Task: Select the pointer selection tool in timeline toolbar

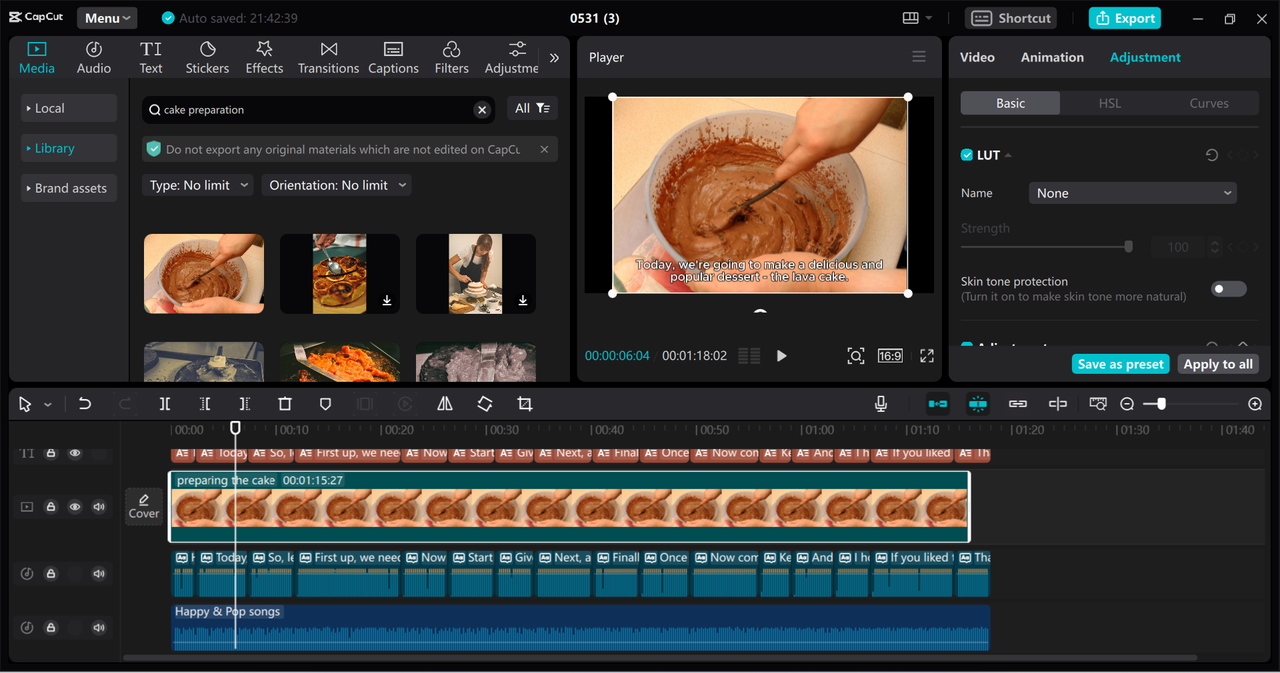Action: (26, 404)
